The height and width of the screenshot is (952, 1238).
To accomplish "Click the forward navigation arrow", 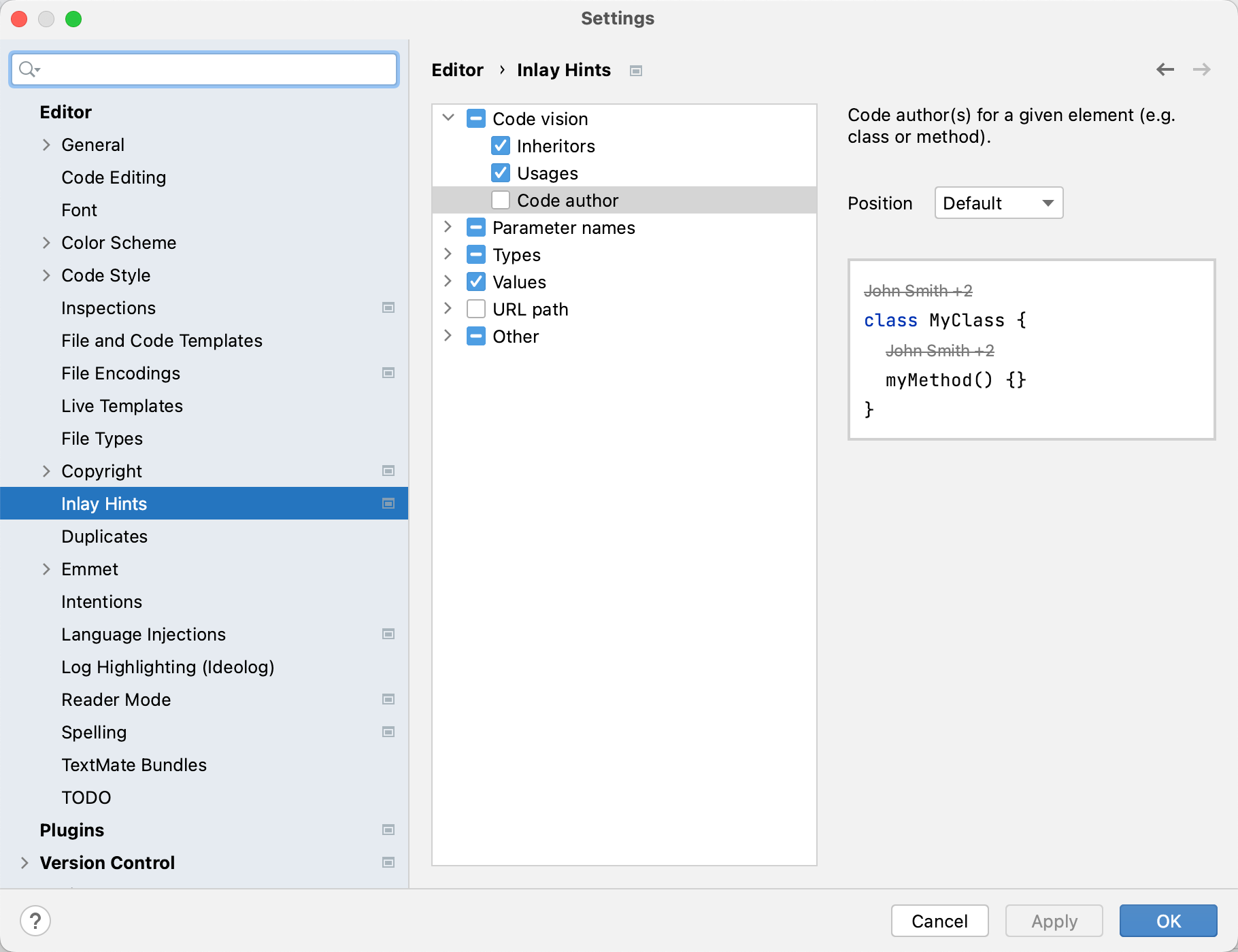I will click(1203, 69).
